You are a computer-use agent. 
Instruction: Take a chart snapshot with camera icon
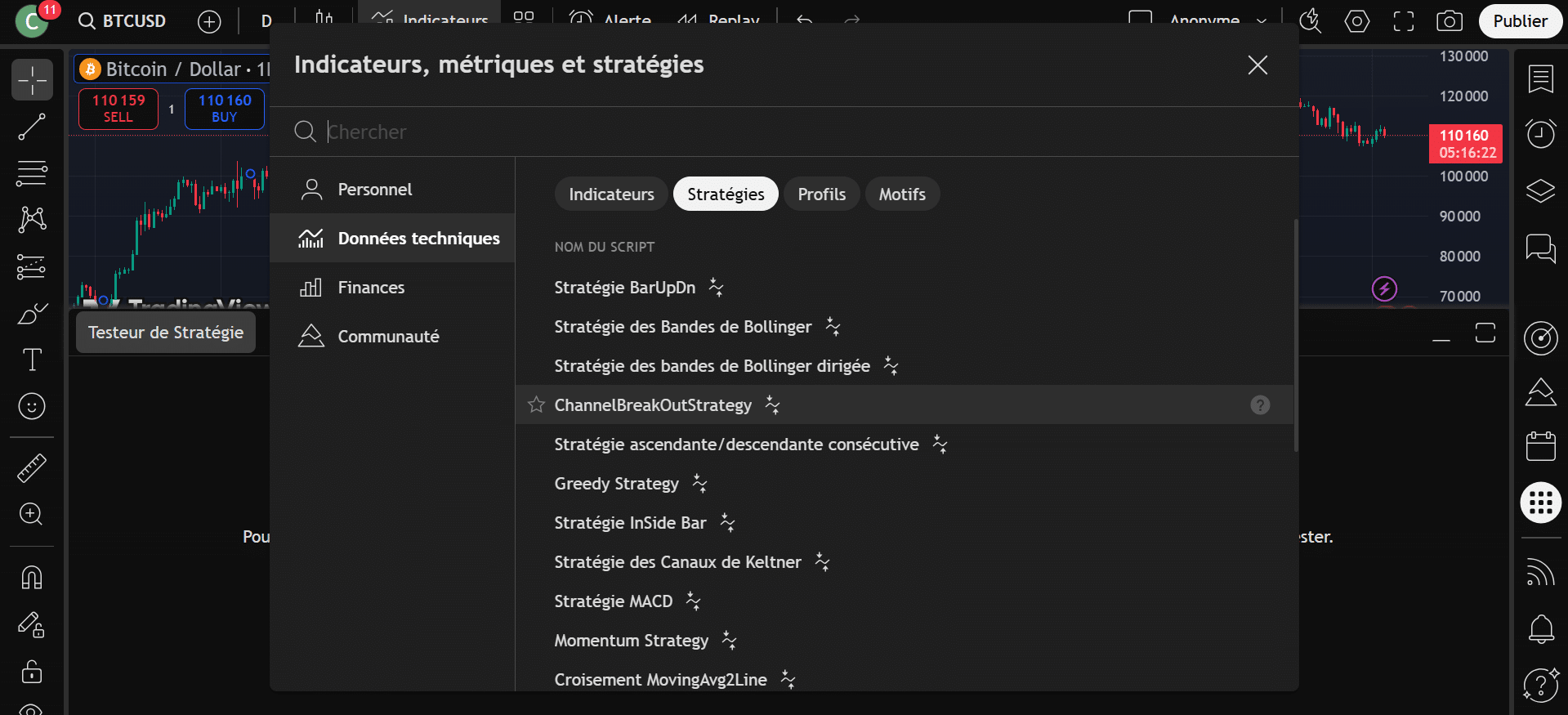(1450, 21)
